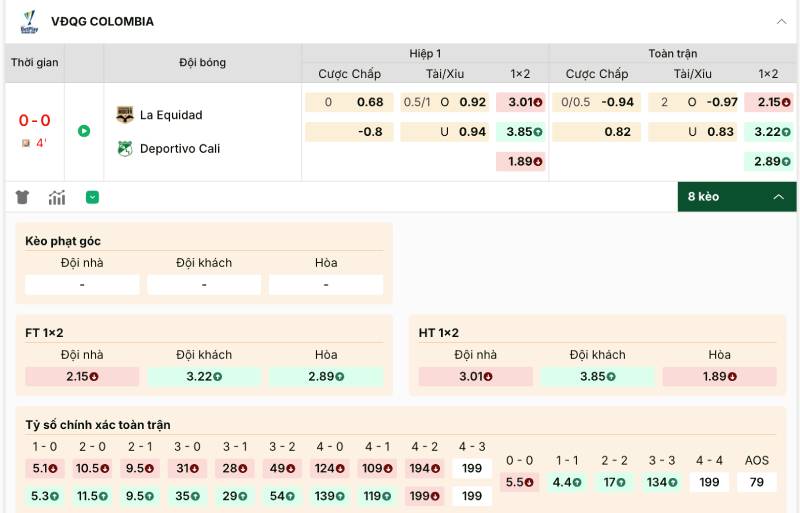Viewport: 800px width, 513px height.
Task: Bet away correct score odds 5.3
Action: 45,496
